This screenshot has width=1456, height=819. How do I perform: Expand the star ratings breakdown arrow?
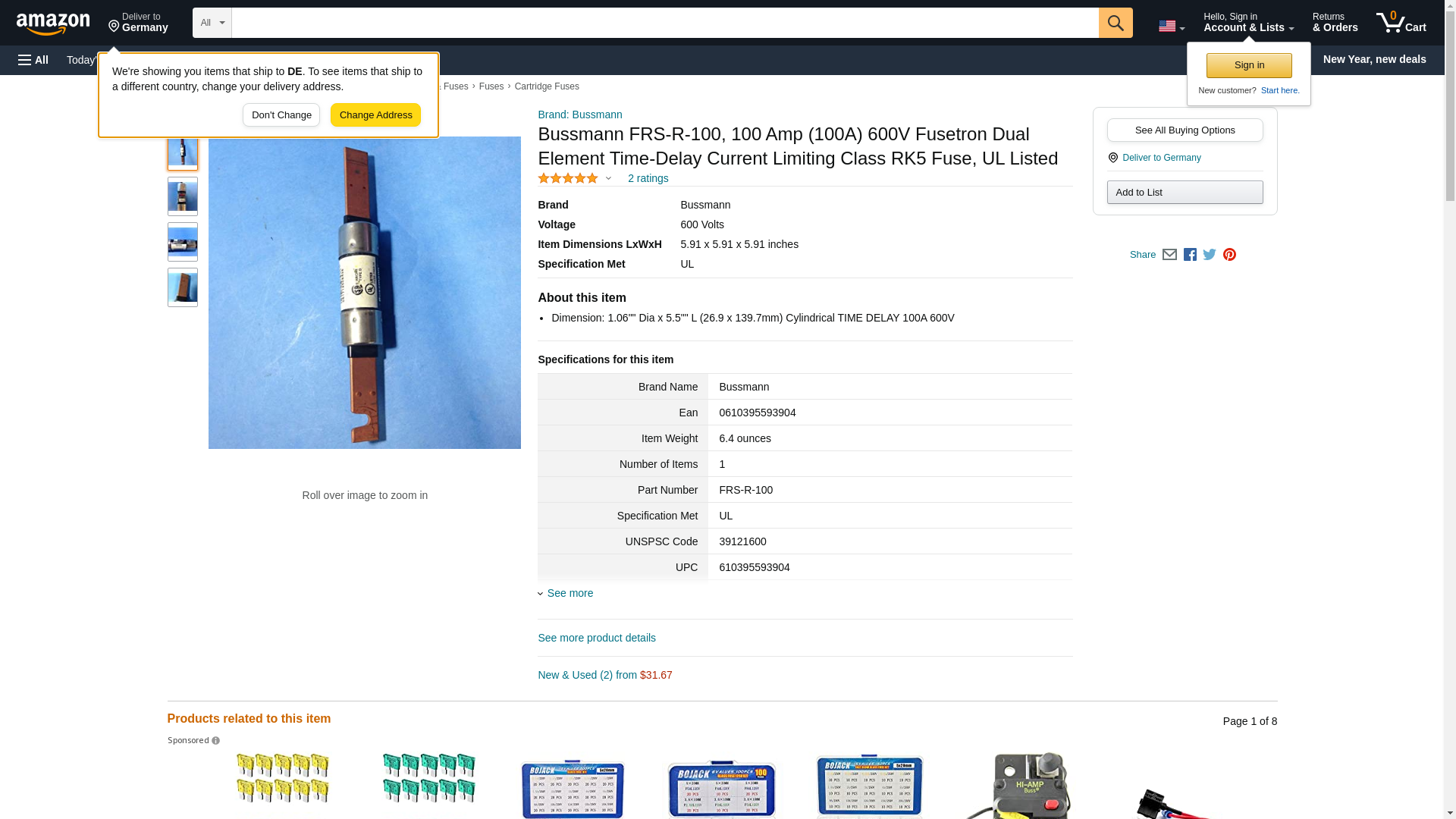tap(608, 179)
